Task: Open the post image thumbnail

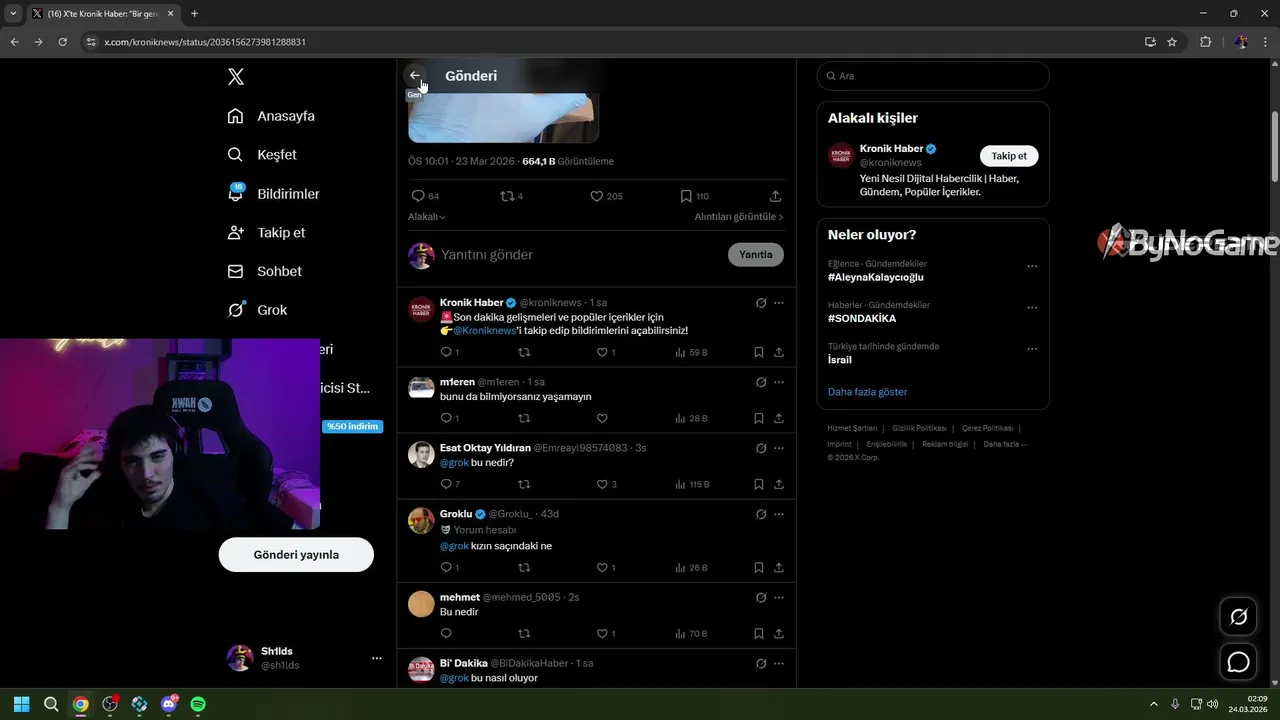Action: (x=503, y=118)
